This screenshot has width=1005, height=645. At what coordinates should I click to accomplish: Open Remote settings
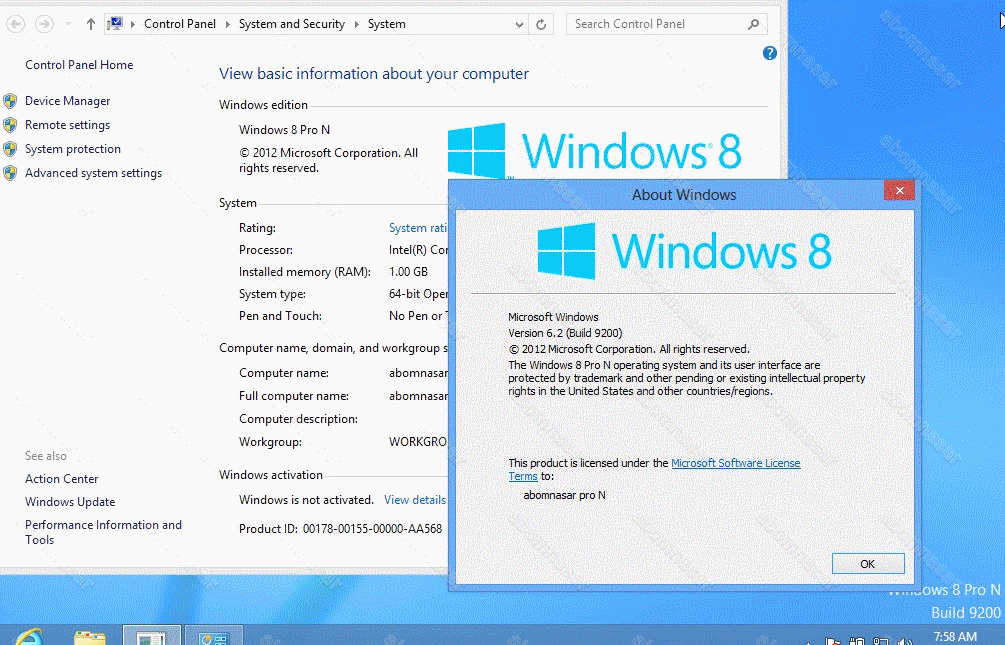67,125
